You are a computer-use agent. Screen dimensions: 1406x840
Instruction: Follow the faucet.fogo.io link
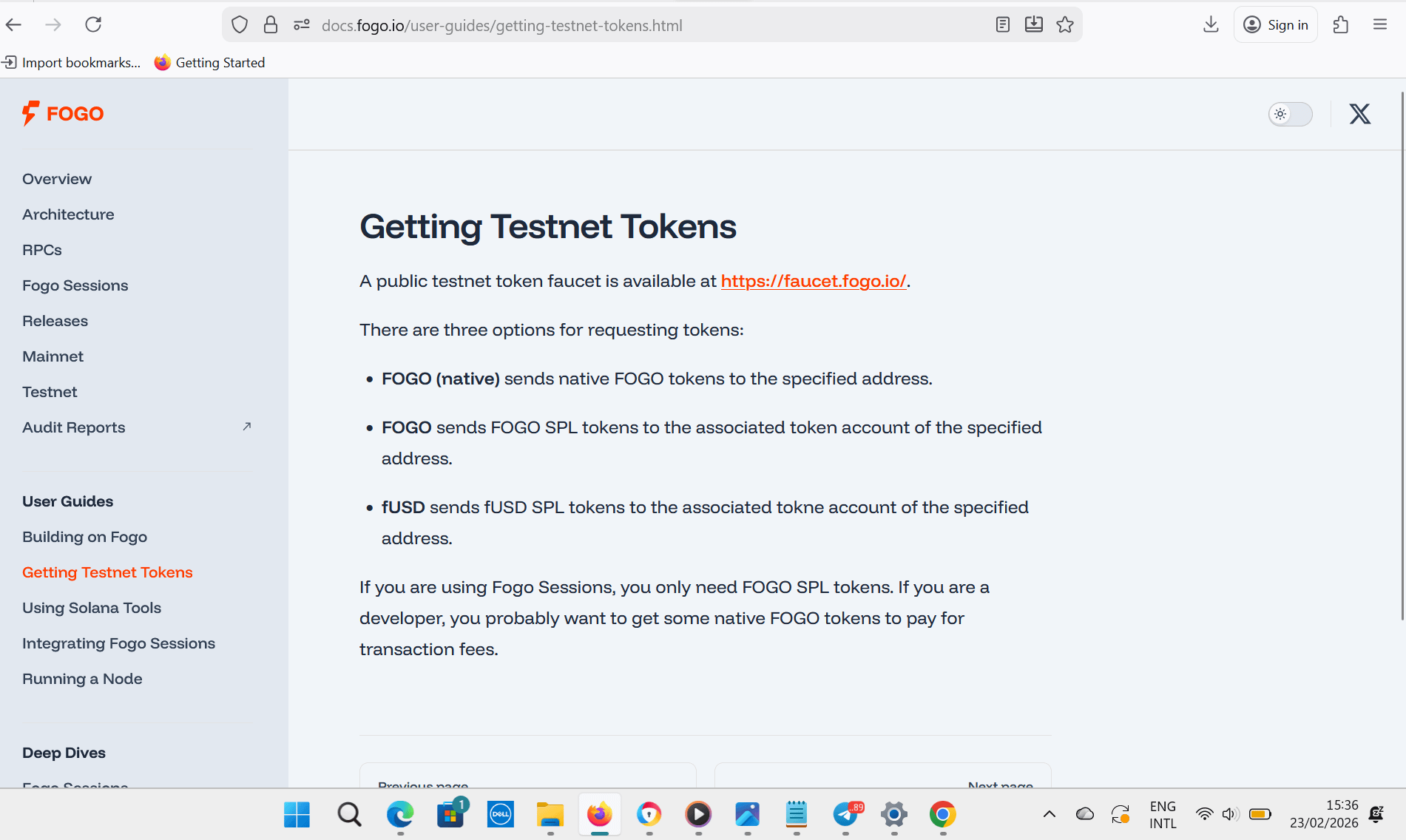(x=814, y=281)
